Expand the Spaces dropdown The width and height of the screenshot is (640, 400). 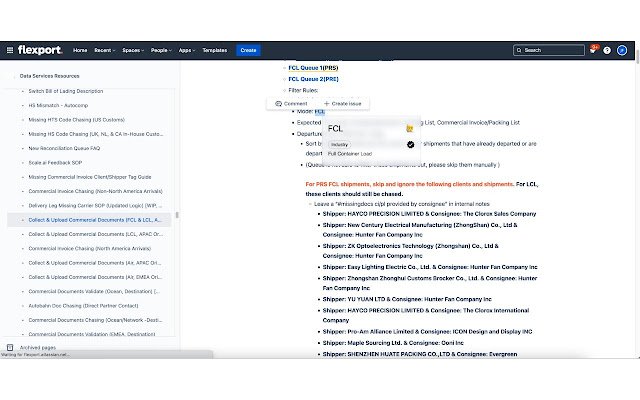click(x=133, y=50)
